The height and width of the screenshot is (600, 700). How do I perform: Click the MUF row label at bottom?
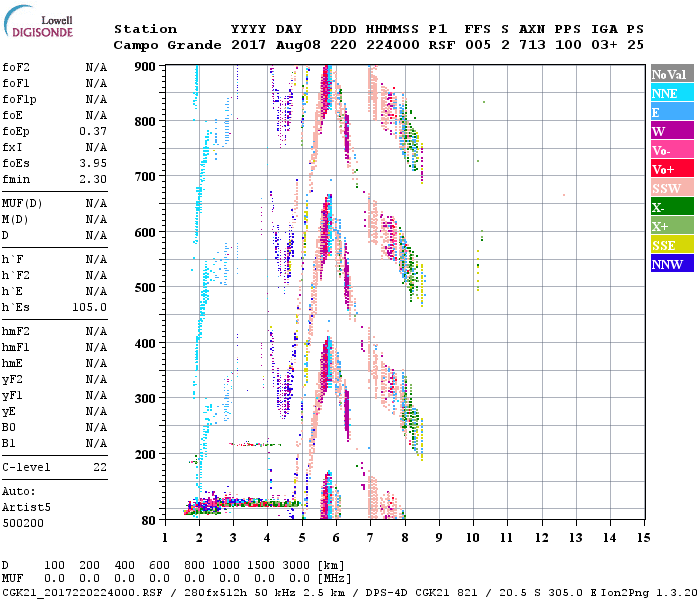point(12,578)
